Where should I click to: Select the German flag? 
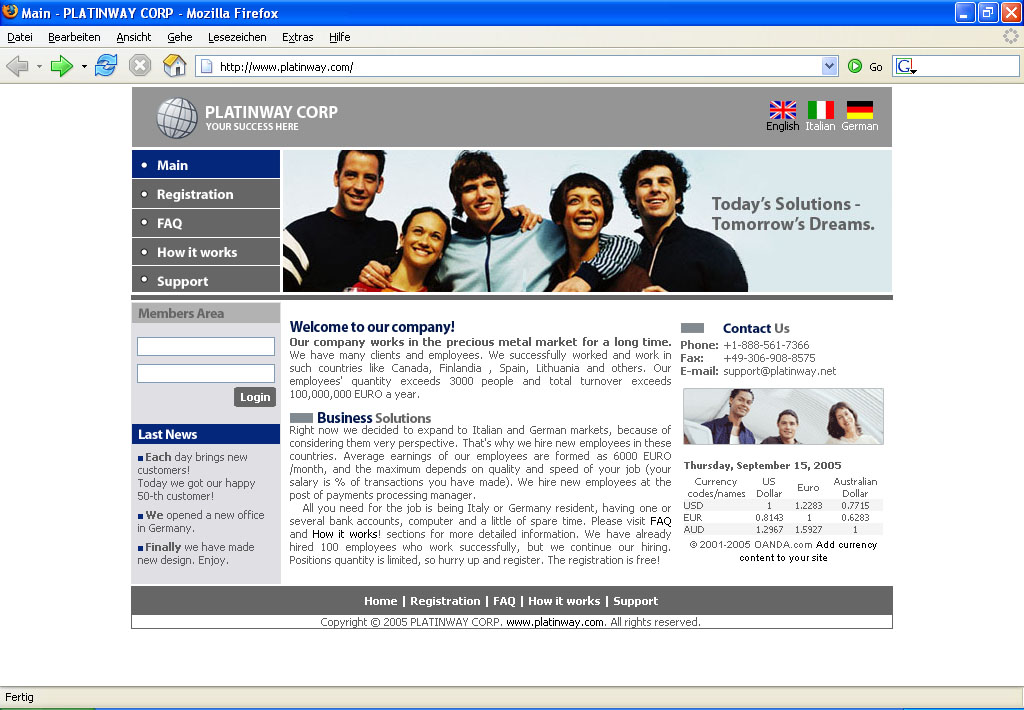[x=859, y=110]
